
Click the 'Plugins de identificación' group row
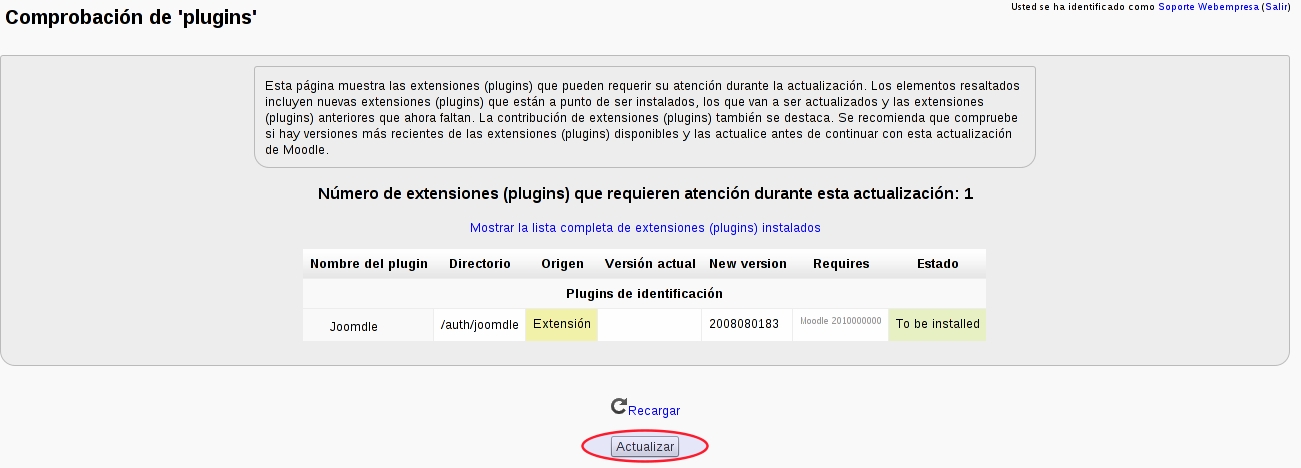click(x=644, y=293)
